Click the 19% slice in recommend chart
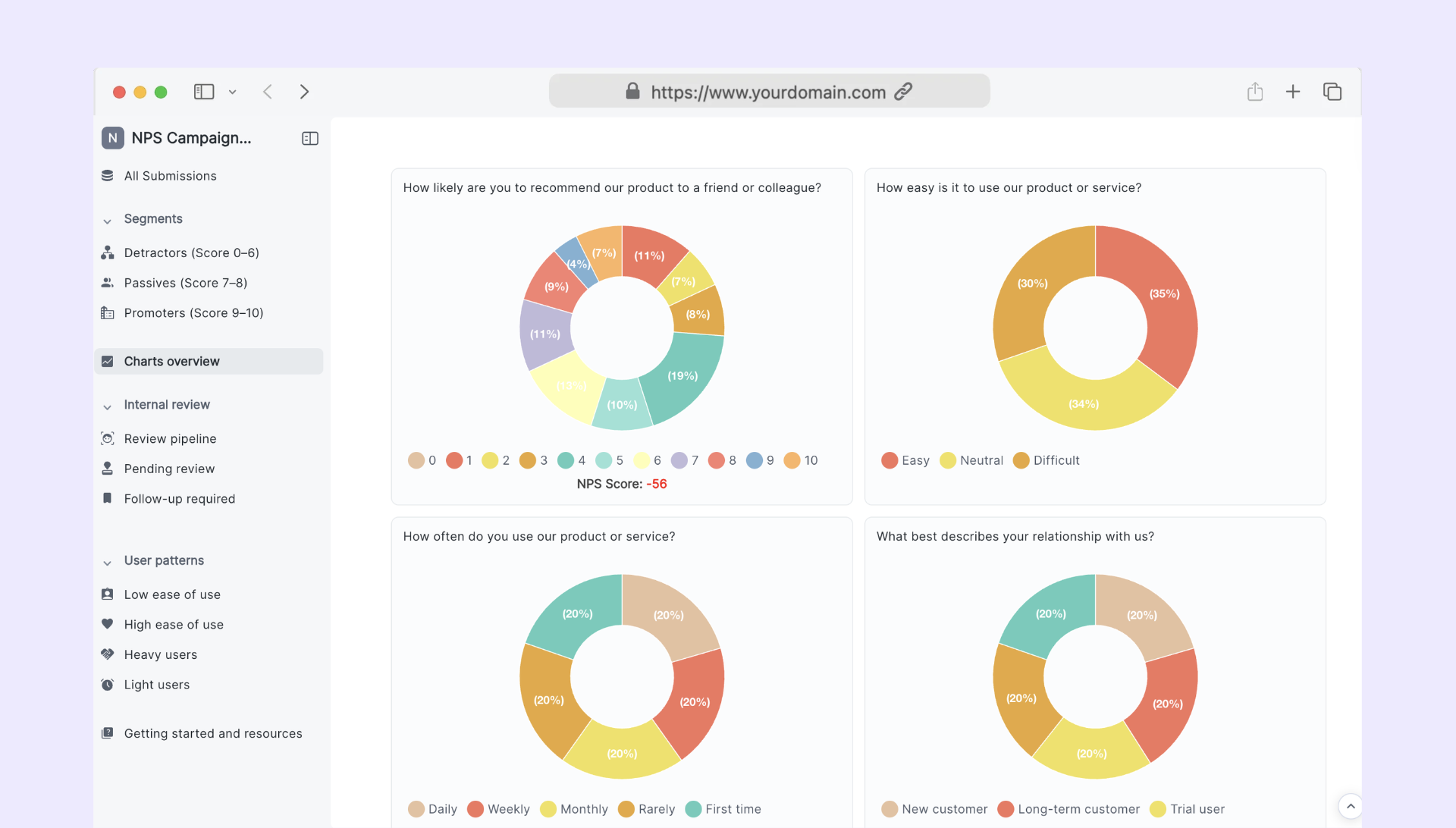Image resolution: width=1456 pixels, height=828 pixels. [682, 376]
